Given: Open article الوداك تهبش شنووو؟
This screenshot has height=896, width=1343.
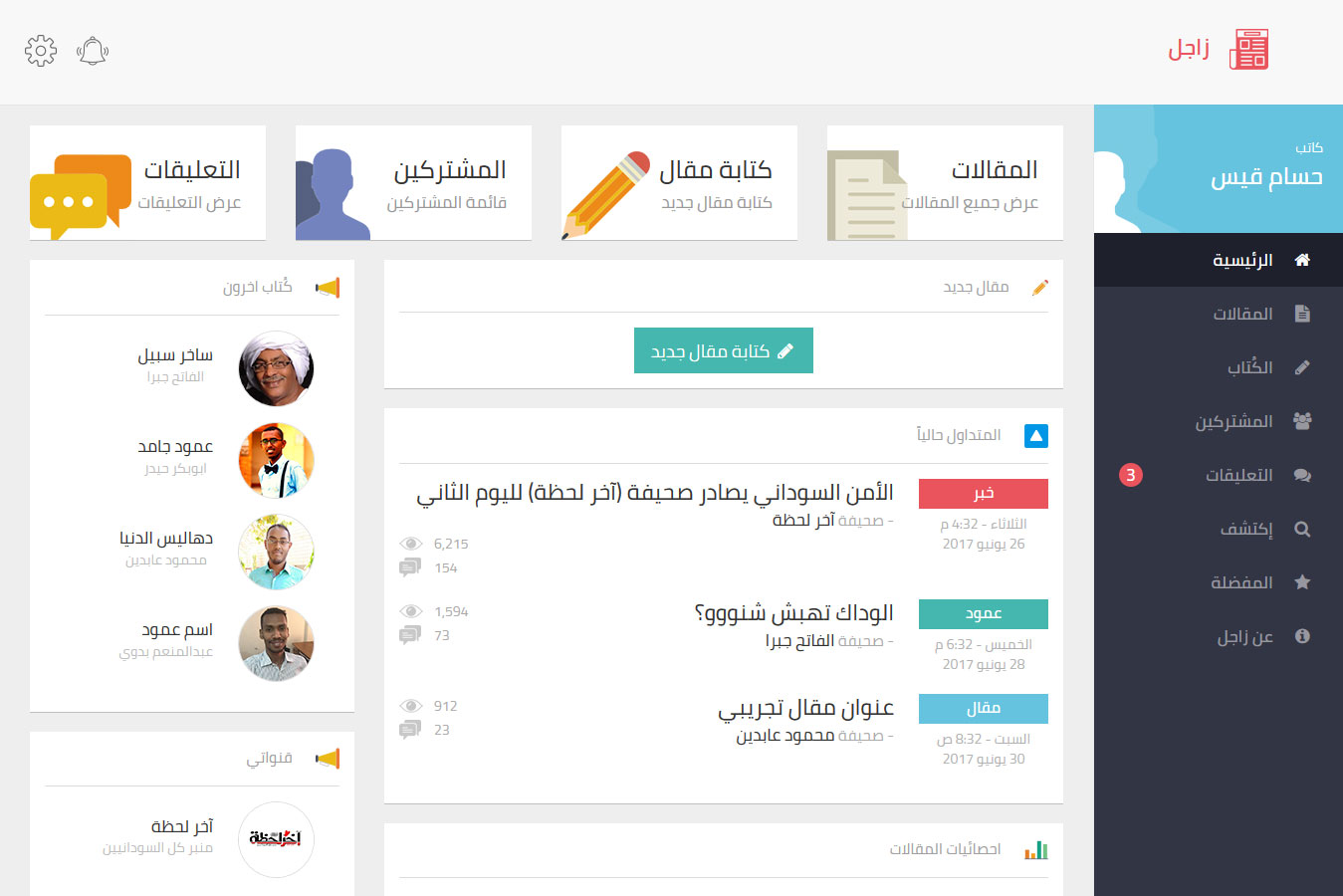Looking at the screenshot, I should 793,612.
